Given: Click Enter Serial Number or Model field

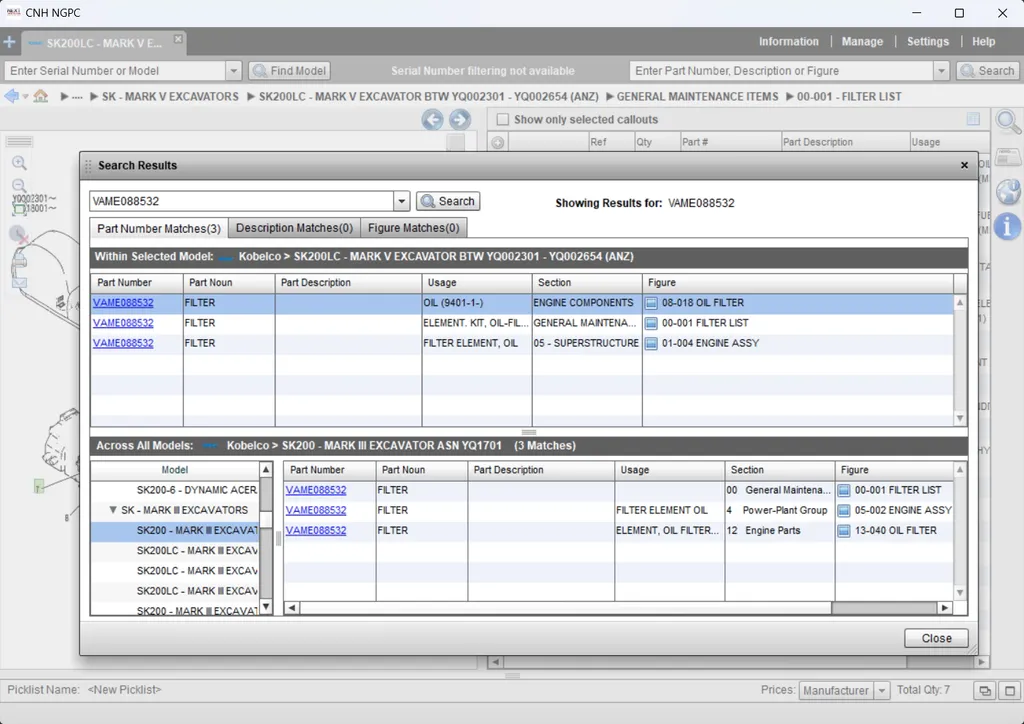Looking at the screenshot, I should click(x=114, y=71).
